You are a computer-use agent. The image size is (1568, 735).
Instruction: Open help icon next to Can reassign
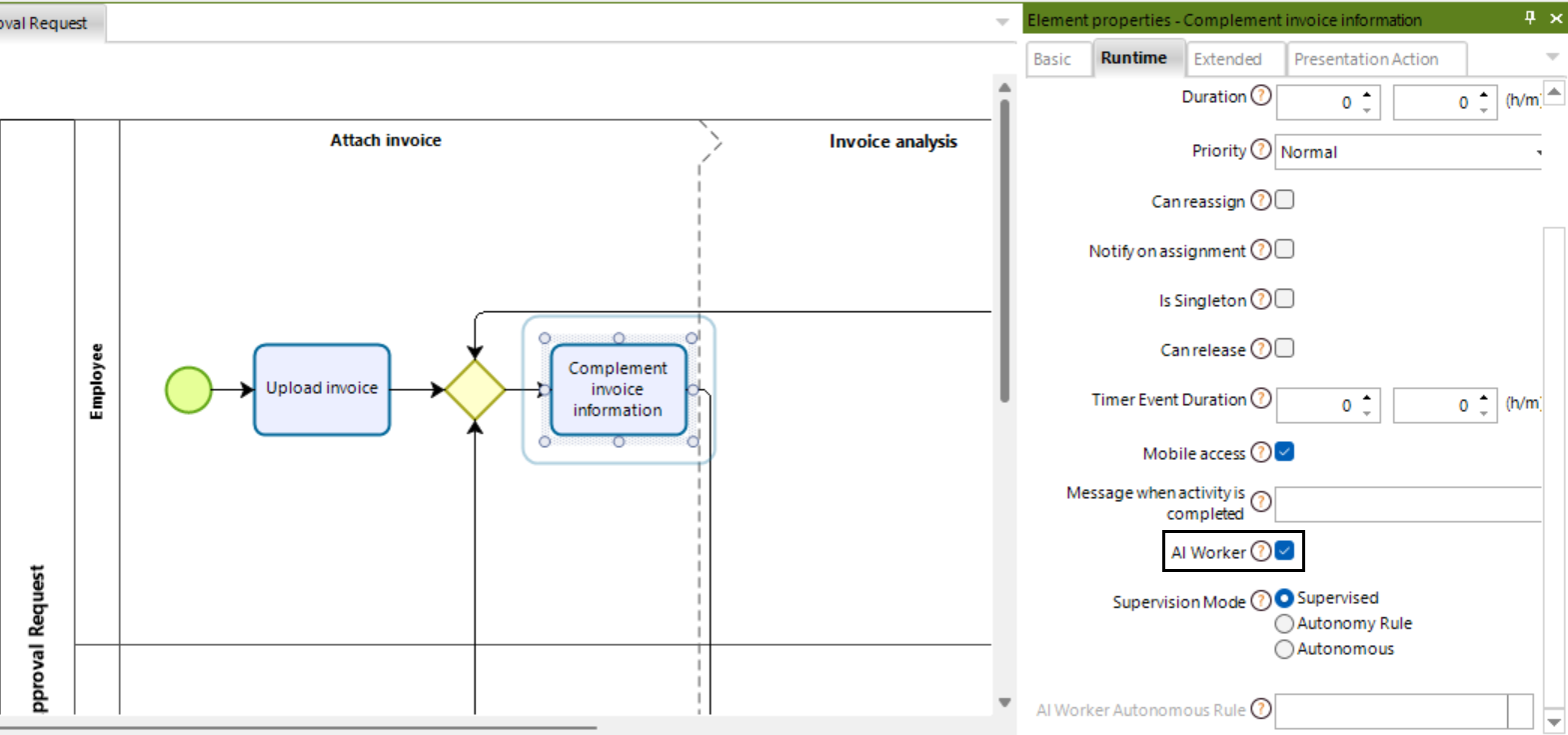(x=1261, y=200)
